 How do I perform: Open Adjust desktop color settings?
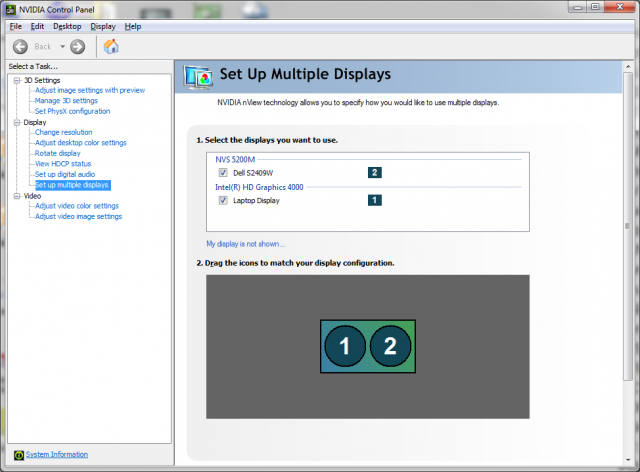80,143
